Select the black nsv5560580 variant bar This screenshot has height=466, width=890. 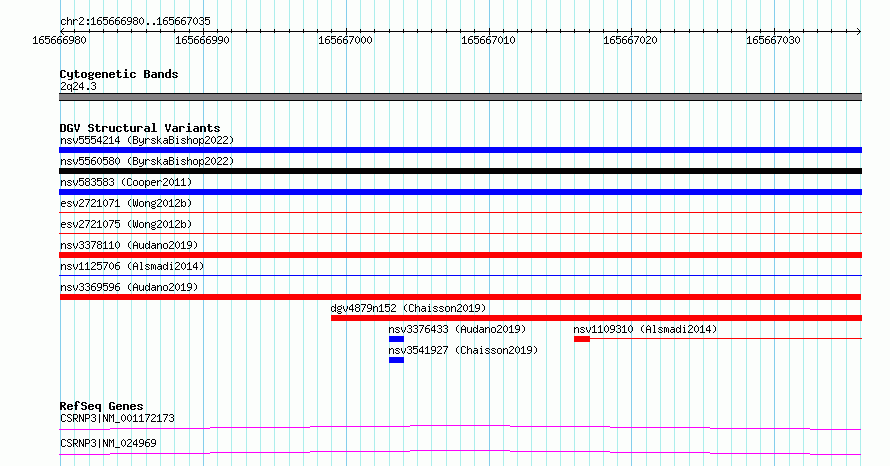460,171
